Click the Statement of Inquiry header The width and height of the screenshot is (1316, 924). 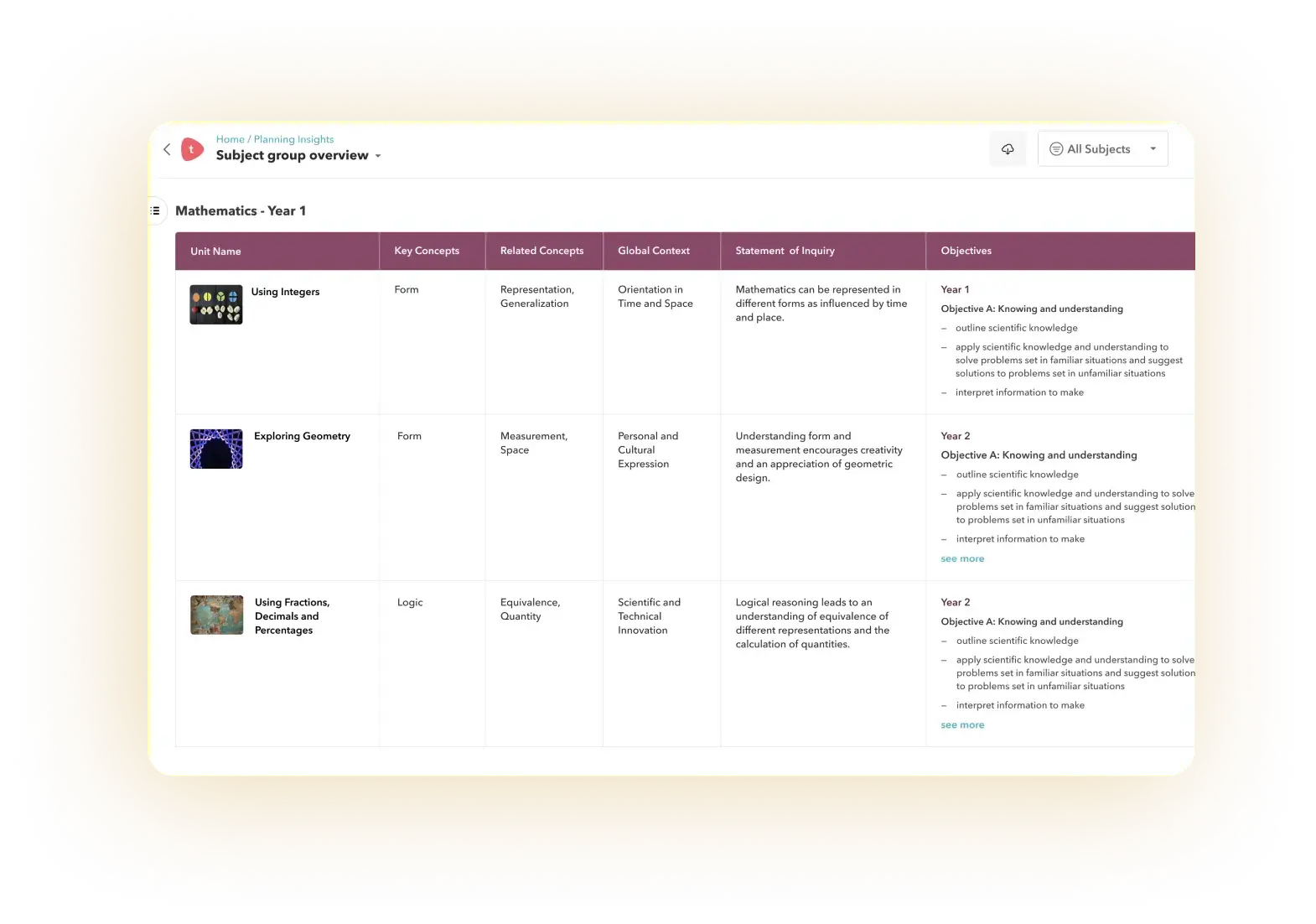[785, 251]
